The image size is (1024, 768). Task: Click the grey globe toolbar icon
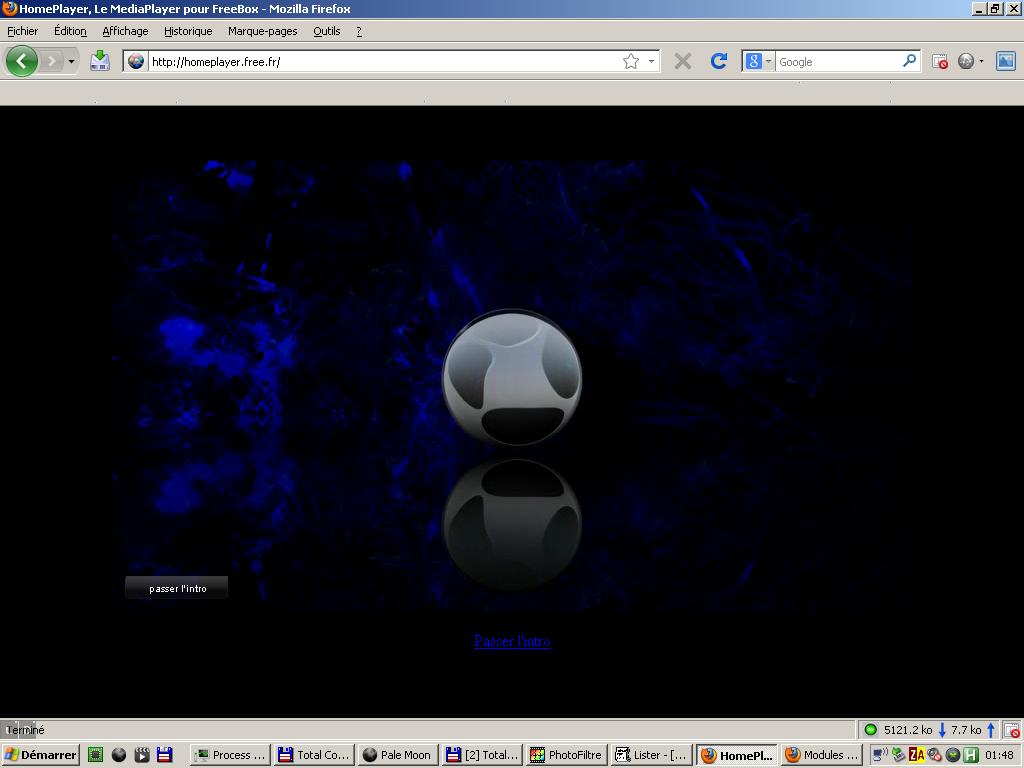[x=966, y=61]
